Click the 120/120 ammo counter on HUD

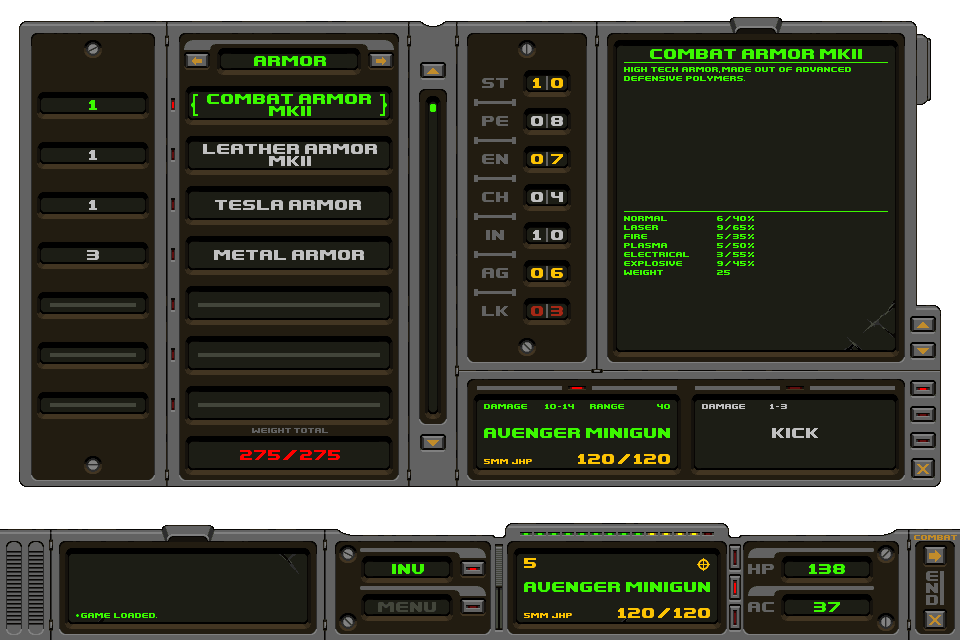point(664,613)
